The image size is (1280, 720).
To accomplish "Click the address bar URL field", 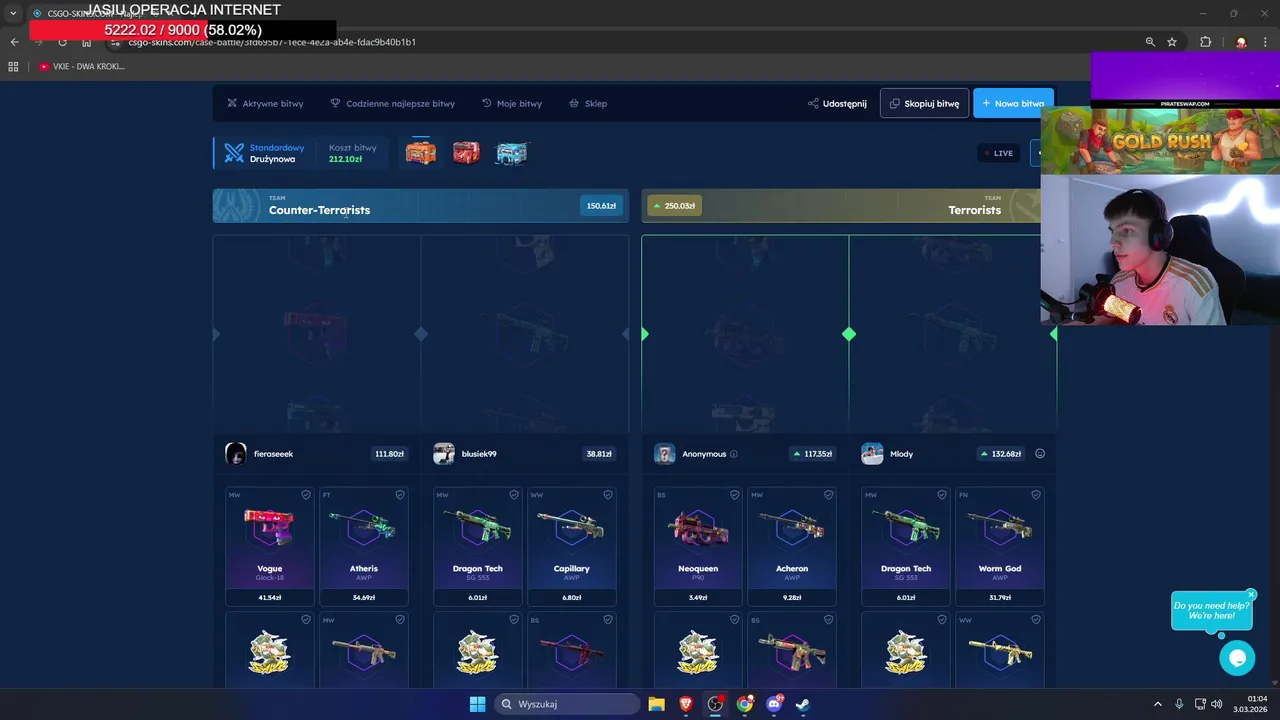I will 640,42.
